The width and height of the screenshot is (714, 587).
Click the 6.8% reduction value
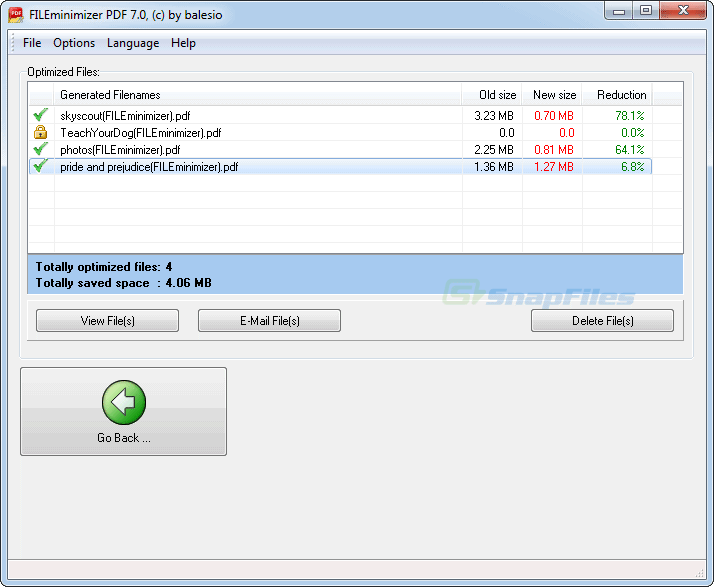click(632, 167)
